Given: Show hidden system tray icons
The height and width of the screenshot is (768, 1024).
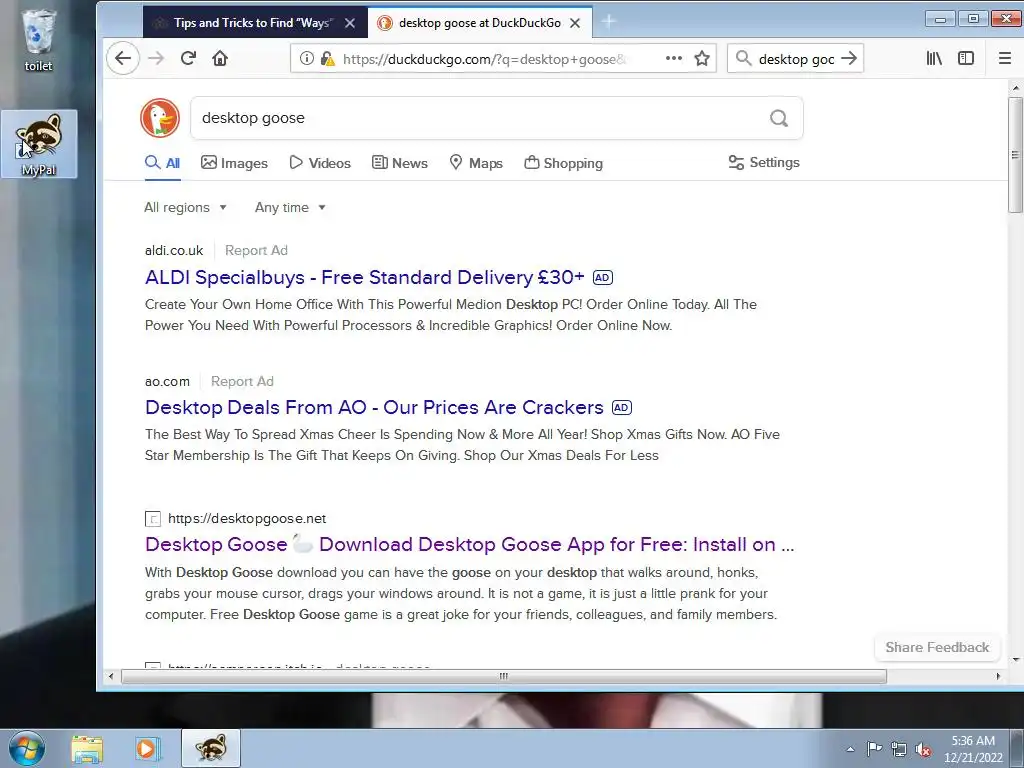Looking at the screenshot, I should 850,749.
